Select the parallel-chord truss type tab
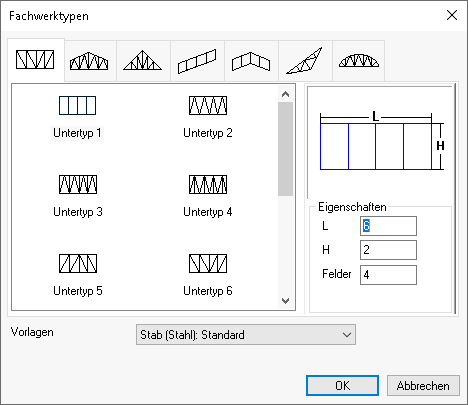The width and height of the screenshot is (468, 405). [x=36, y=60]
